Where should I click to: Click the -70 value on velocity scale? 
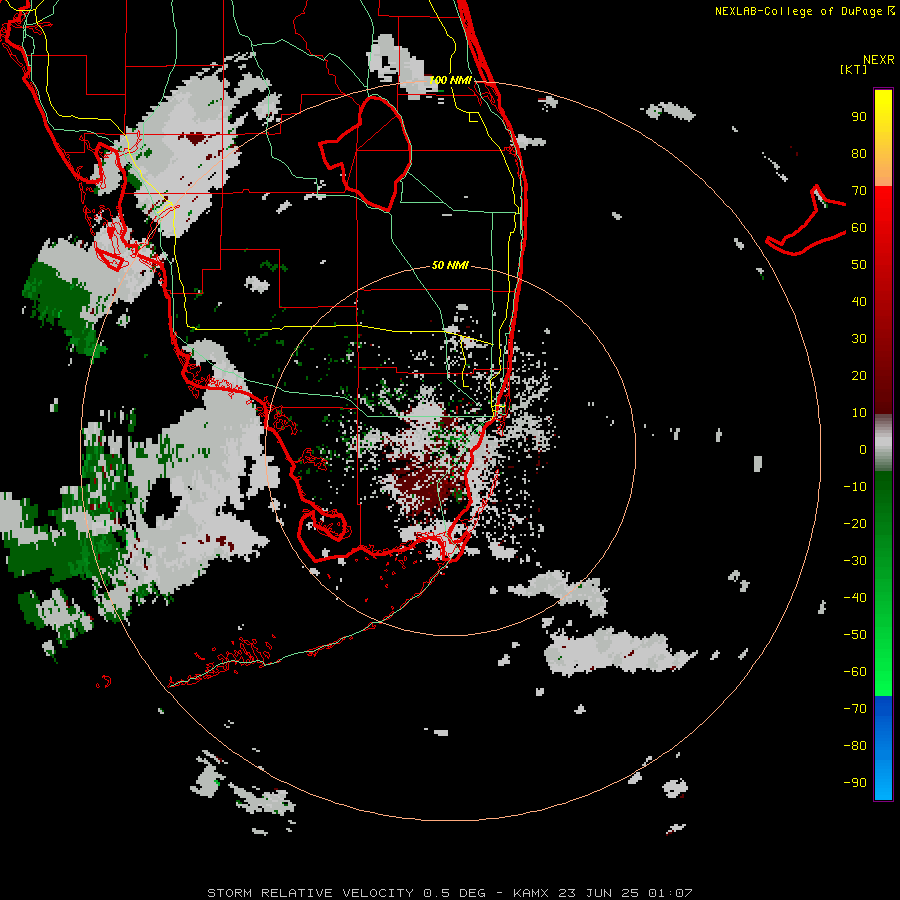(855, 709)
